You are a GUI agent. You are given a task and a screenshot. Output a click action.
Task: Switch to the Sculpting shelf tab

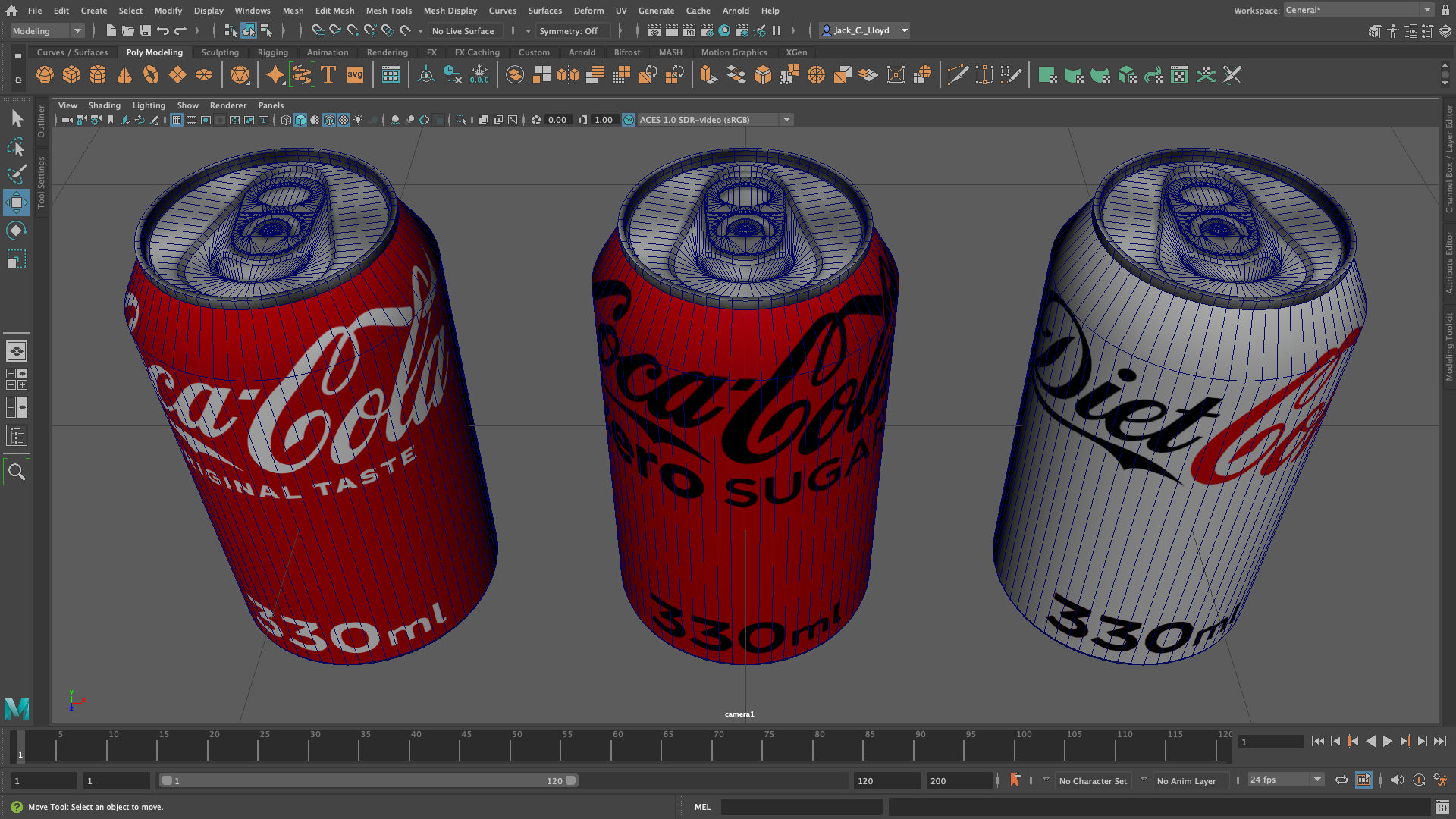220,52
